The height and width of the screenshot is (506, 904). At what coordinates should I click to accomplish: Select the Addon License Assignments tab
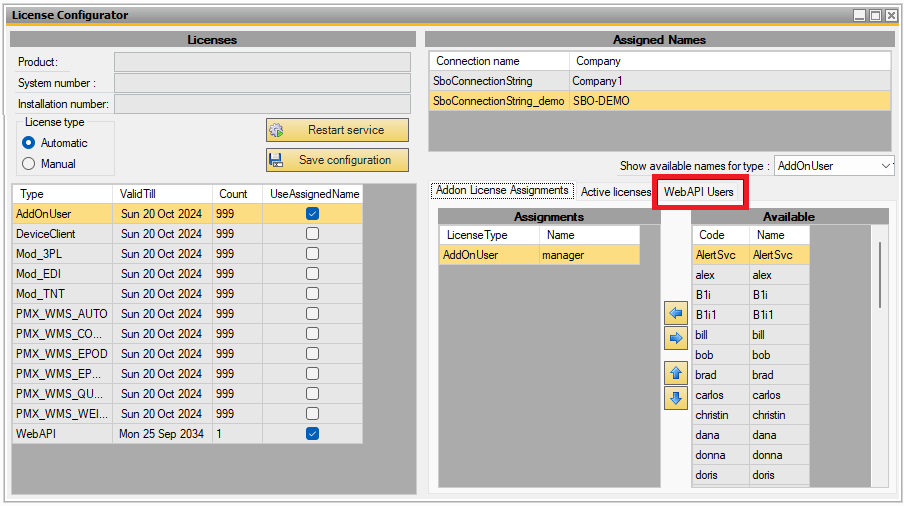pos(502,191)
